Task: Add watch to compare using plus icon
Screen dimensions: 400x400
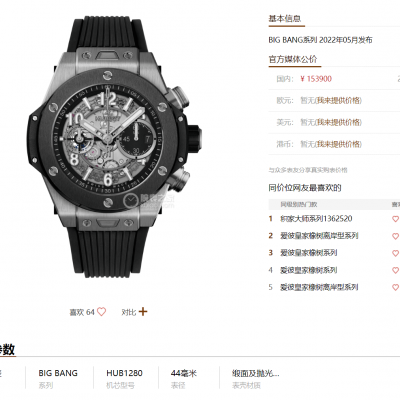Action: click(x=143, y=312)
